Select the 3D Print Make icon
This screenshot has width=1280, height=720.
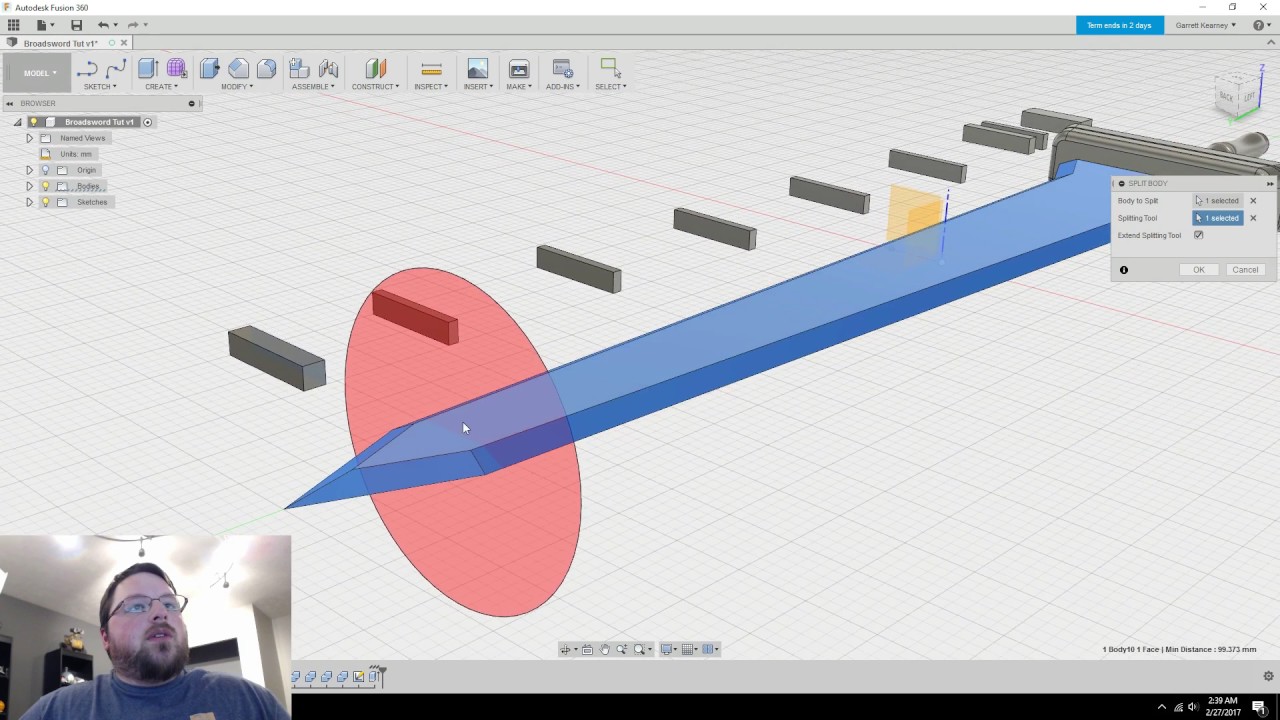[518, 68]
